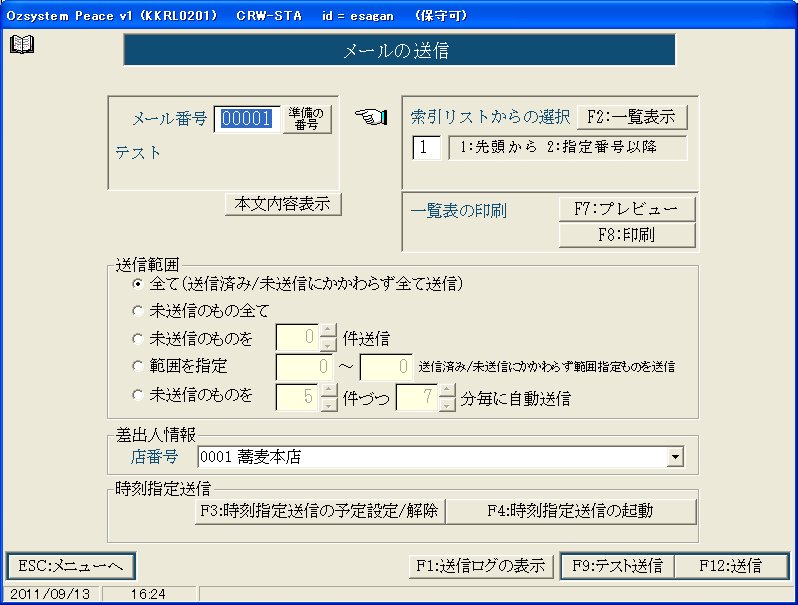This screenshot has height=605, width=798.
Task: Open the 店番号 dropdown arrow
Action: click(x=675, y=457)
